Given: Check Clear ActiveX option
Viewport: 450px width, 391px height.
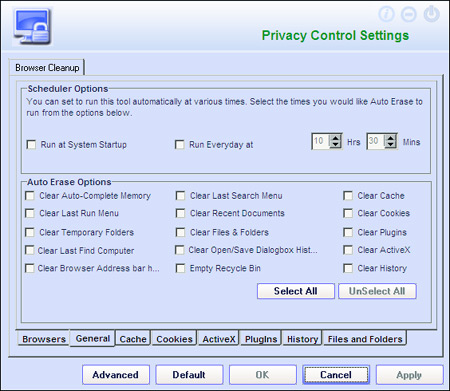Looking at the screenshot, I should click(x=348, y=250).
